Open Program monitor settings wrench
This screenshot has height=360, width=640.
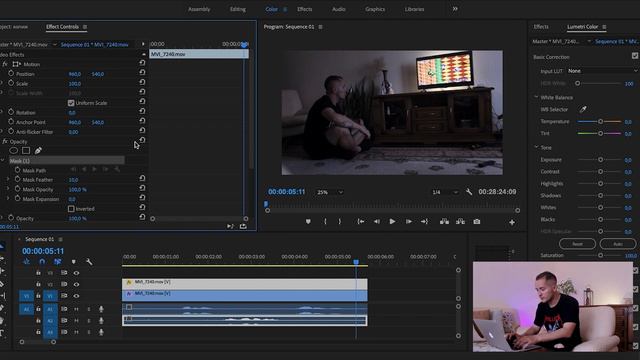pyautogui.click(x=469, y=192)
